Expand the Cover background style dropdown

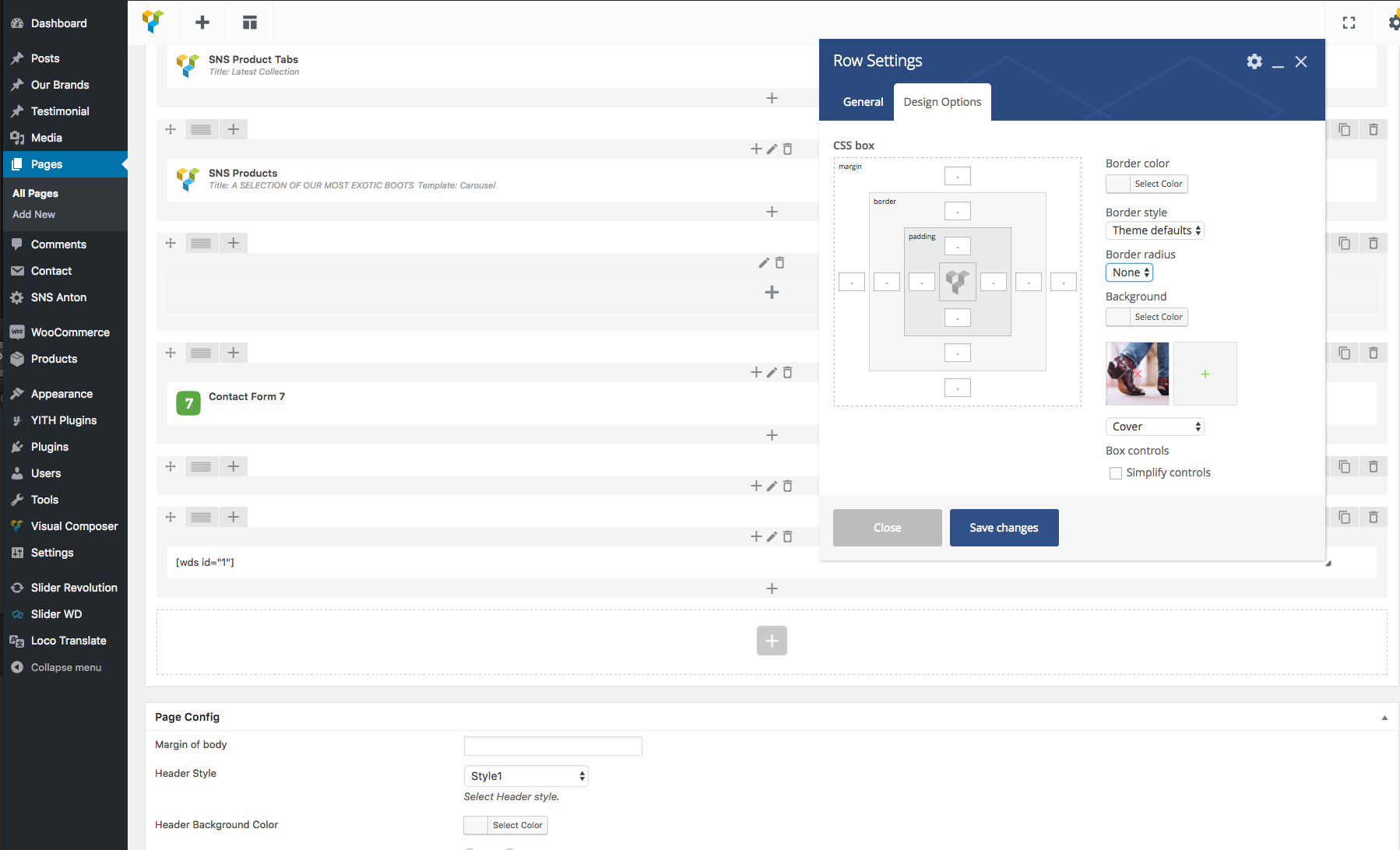coord(1155,427)
